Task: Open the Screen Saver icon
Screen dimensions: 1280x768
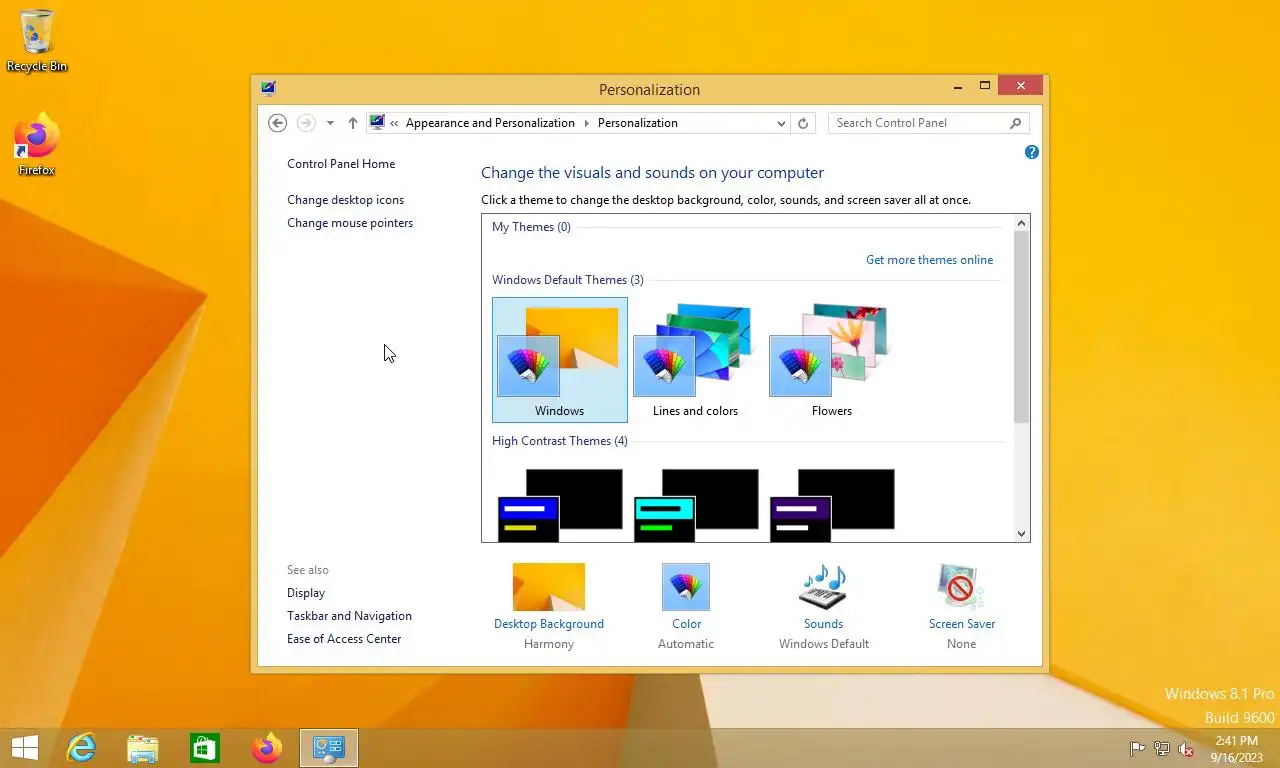Action: pyautogui.click(x=961, y=587)
